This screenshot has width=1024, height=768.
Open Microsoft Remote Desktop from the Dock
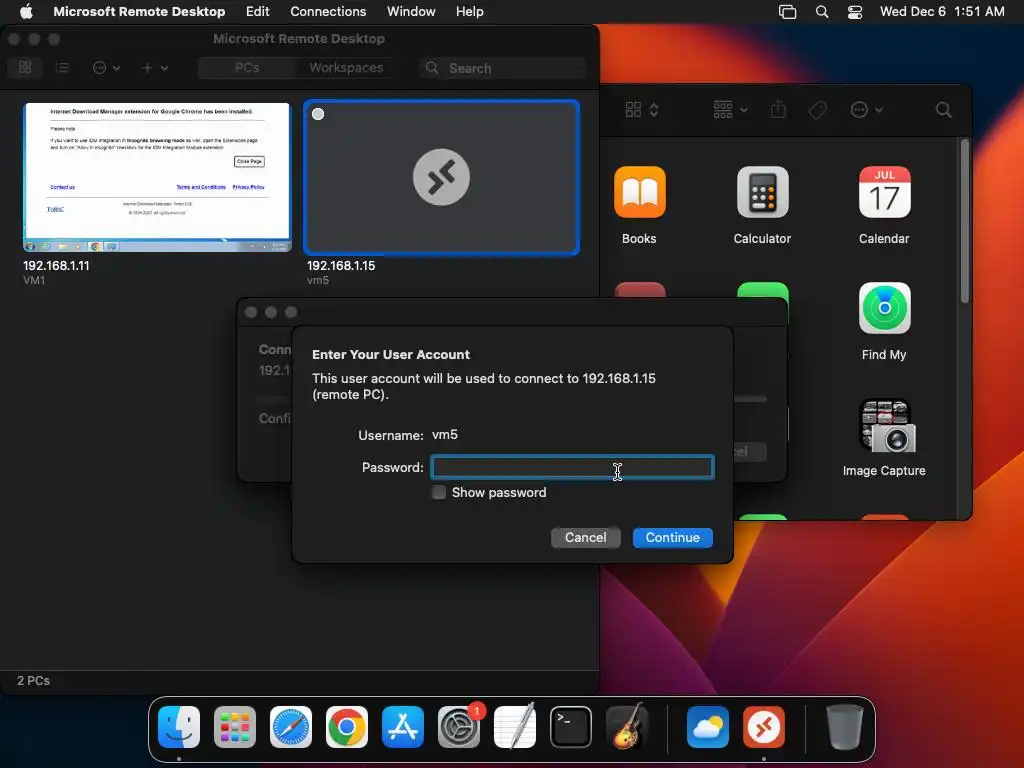(764, 727)
